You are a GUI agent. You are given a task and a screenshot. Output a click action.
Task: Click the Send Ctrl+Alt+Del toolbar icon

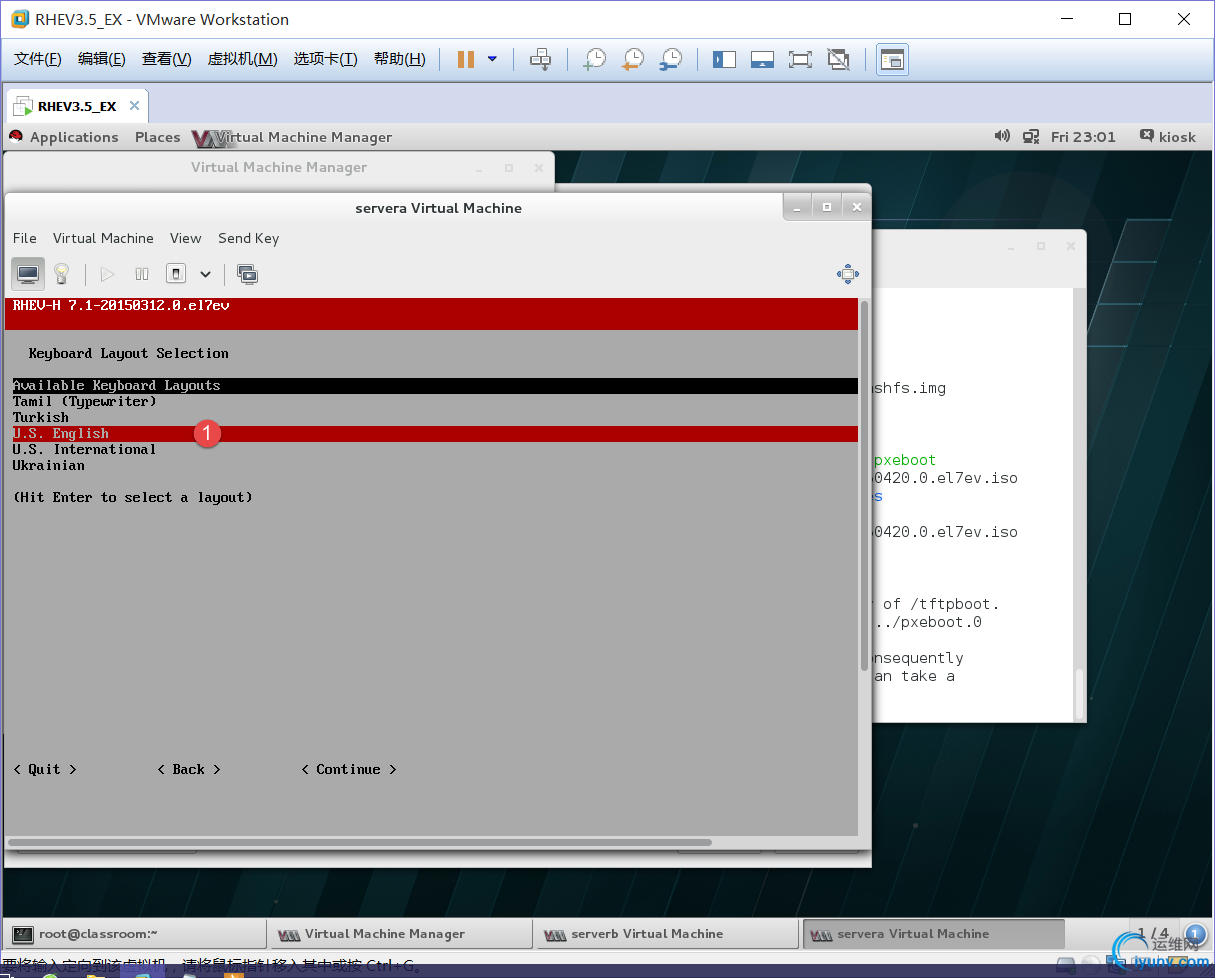click(x=540, y=60)
